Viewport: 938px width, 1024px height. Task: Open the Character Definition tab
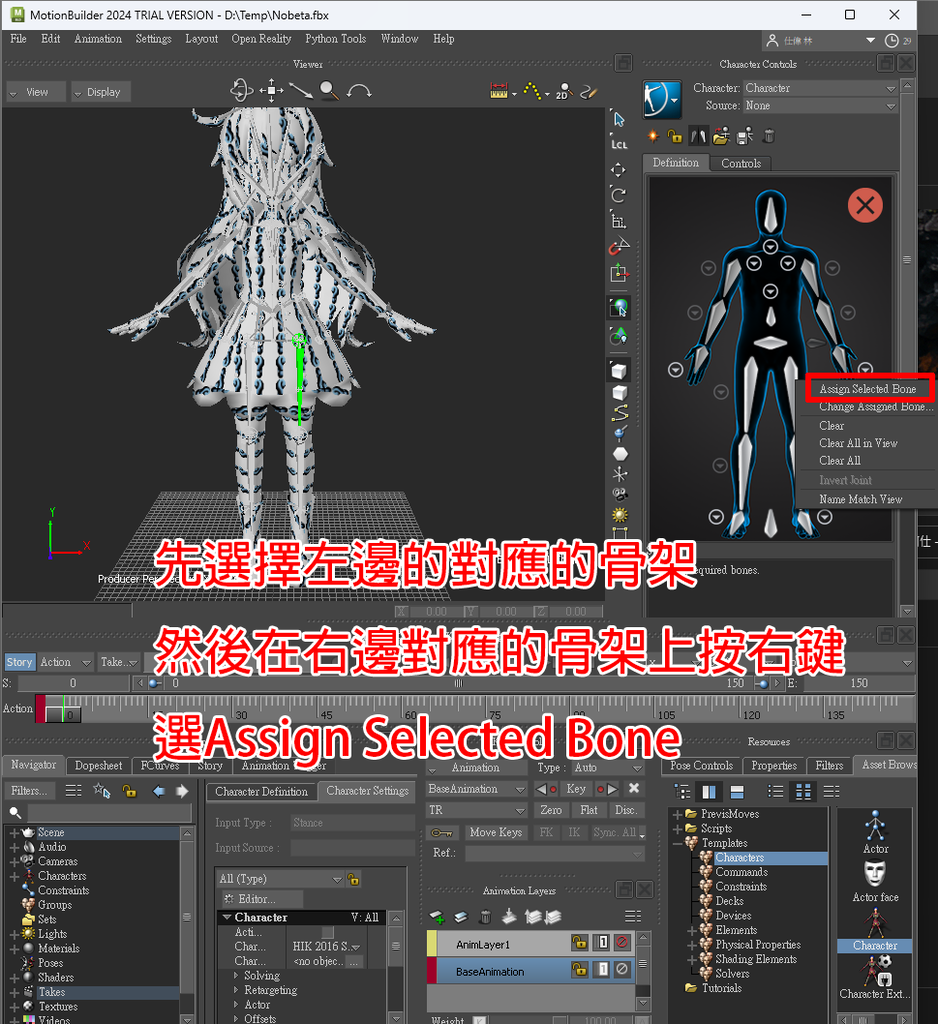coord(261,792)
